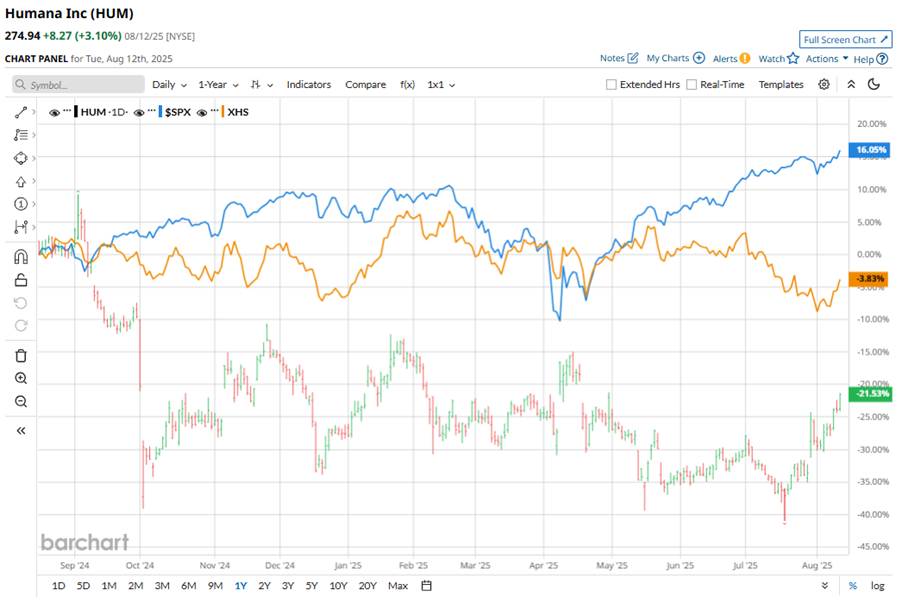Image resolution: width=902 pixels, height=603 pixels.
Task: Redo the last chart action
Action: [x=21, y=326]
